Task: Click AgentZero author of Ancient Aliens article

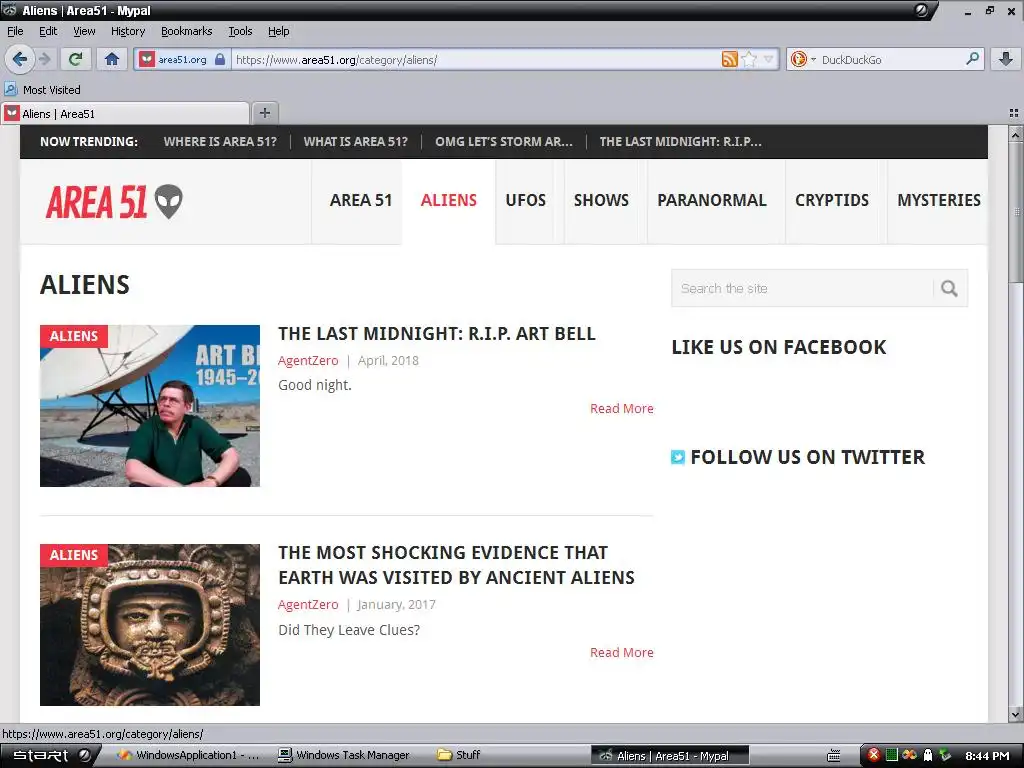Action: click(x=308, y=605)
